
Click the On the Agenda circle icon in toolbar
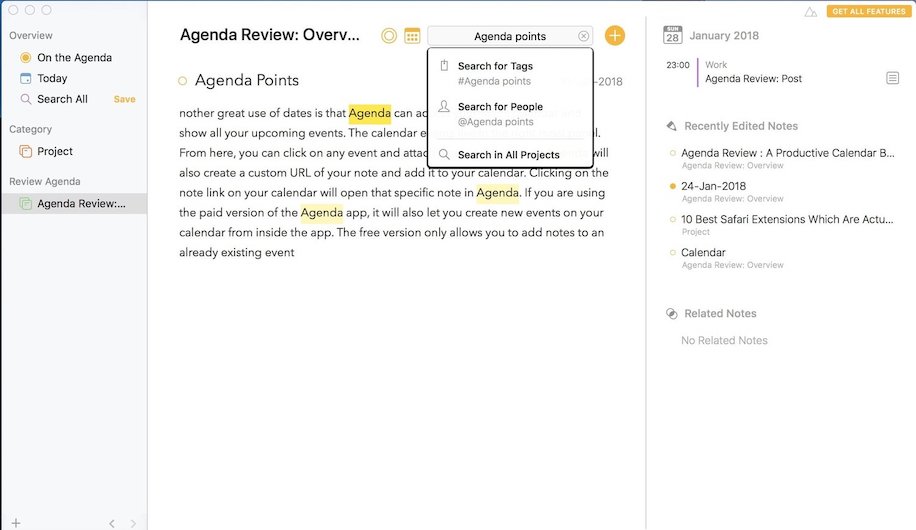click(x=389, y=36)
